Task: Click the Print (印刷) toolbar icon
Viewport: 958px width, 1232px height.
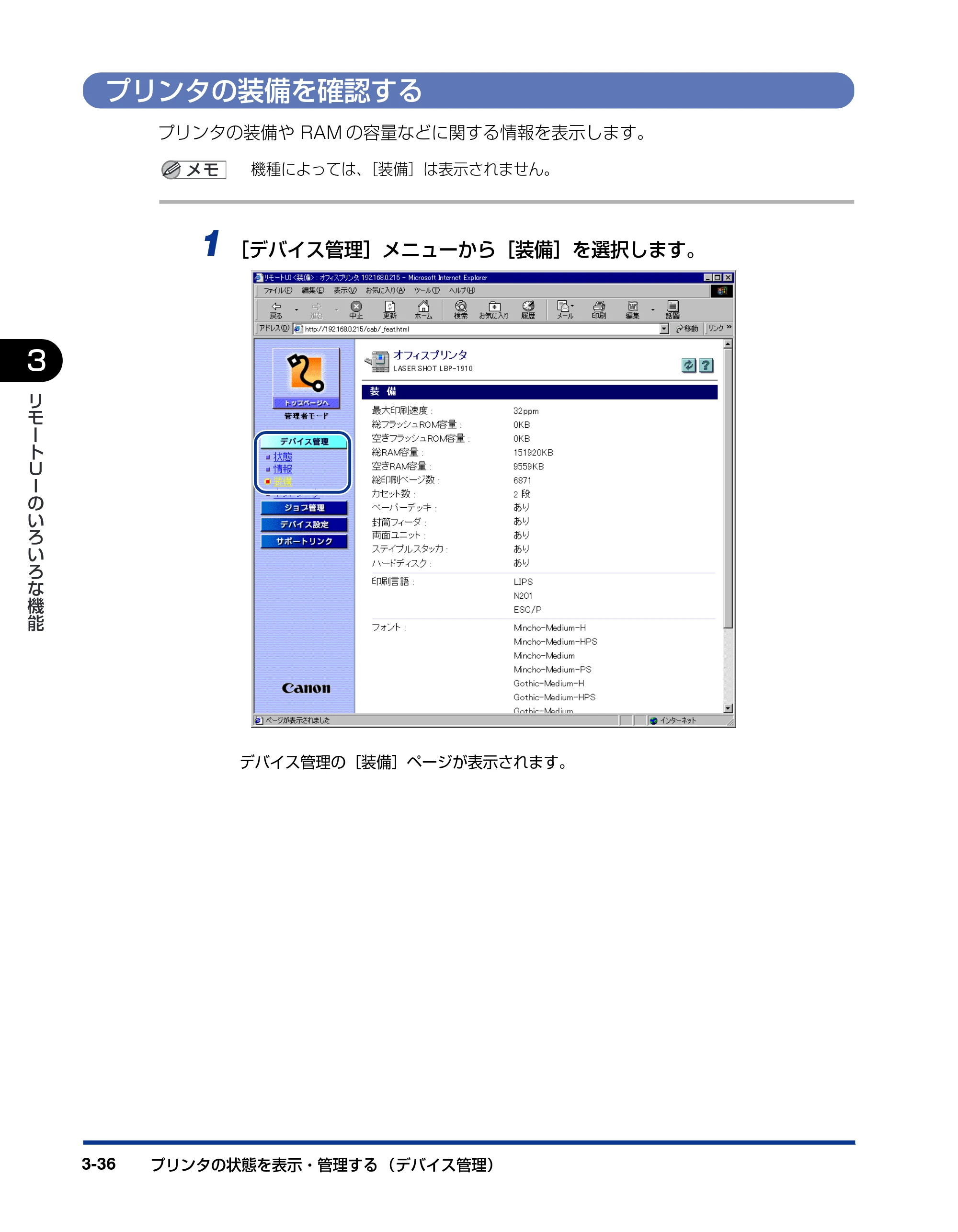Action: pos(599,310)
